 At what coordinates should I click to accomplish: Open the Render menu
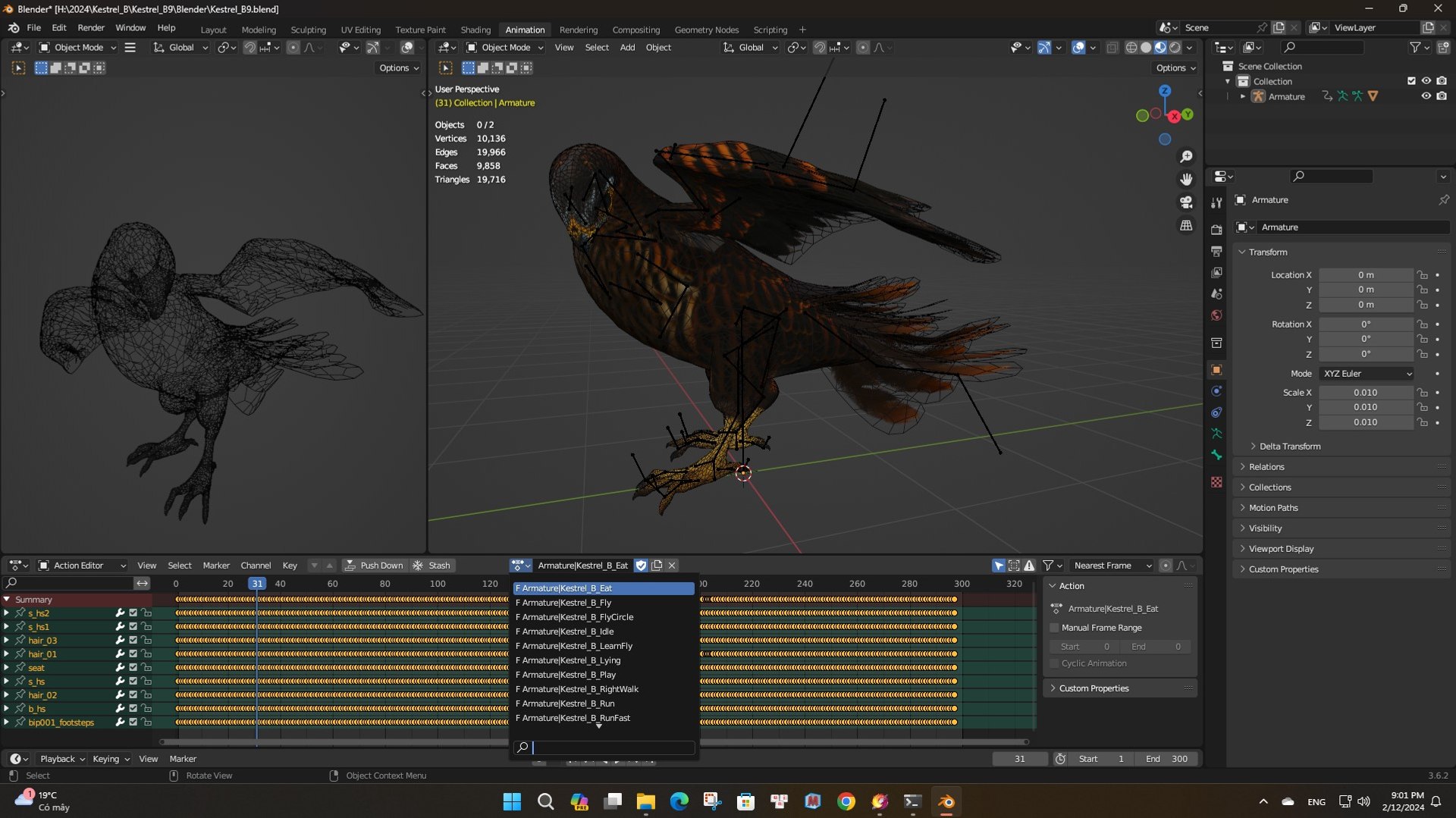tap(91, 27)
